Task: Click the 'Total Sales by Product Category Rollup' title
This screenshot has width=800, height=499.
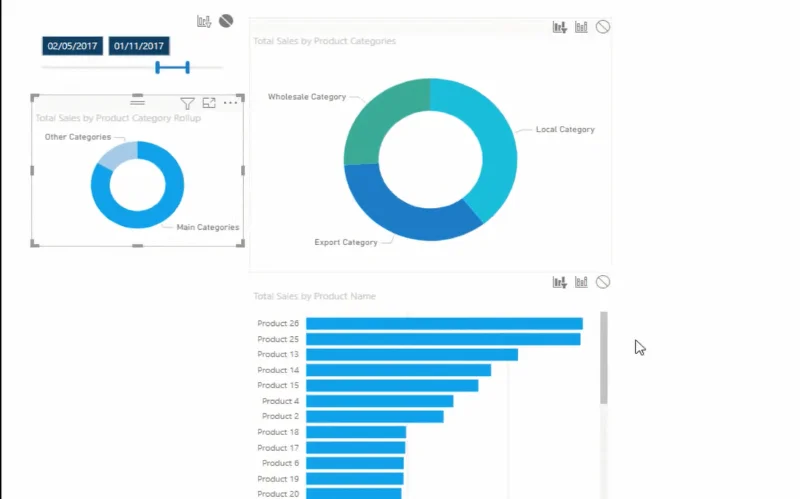Action: pos(118,118)
